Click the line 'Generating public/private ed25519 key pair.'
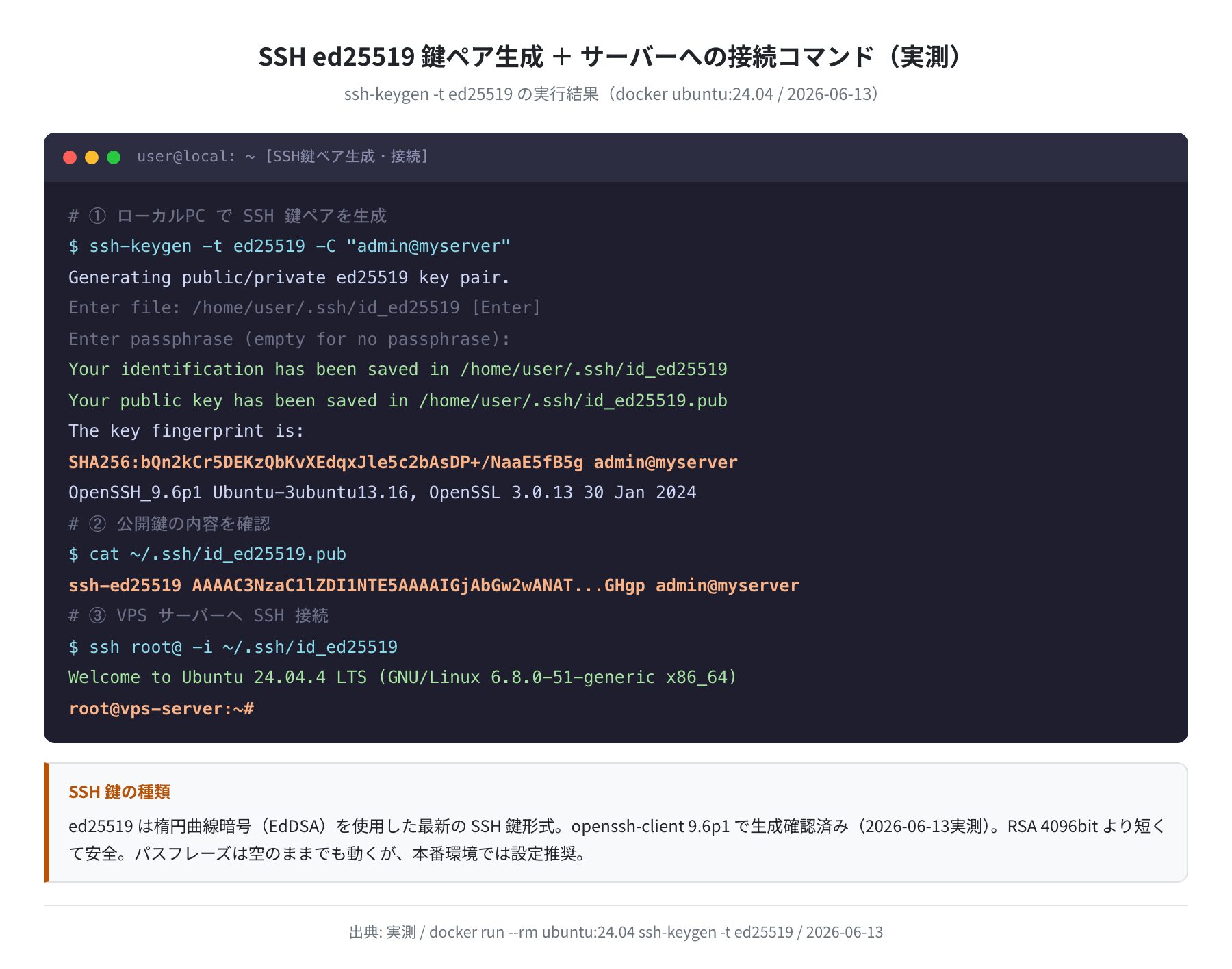 289,277
